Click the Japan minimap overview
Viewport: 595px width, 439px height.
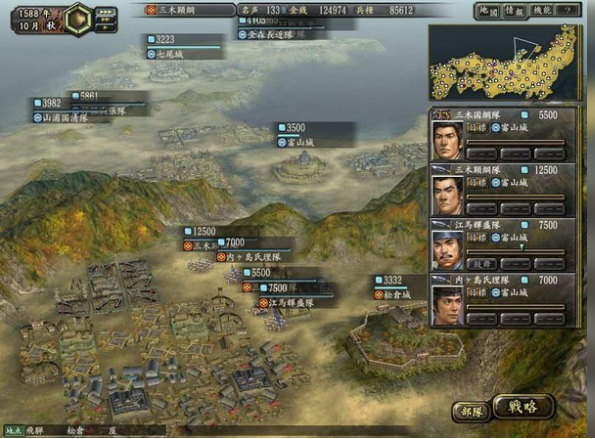[x=504, y=62]
